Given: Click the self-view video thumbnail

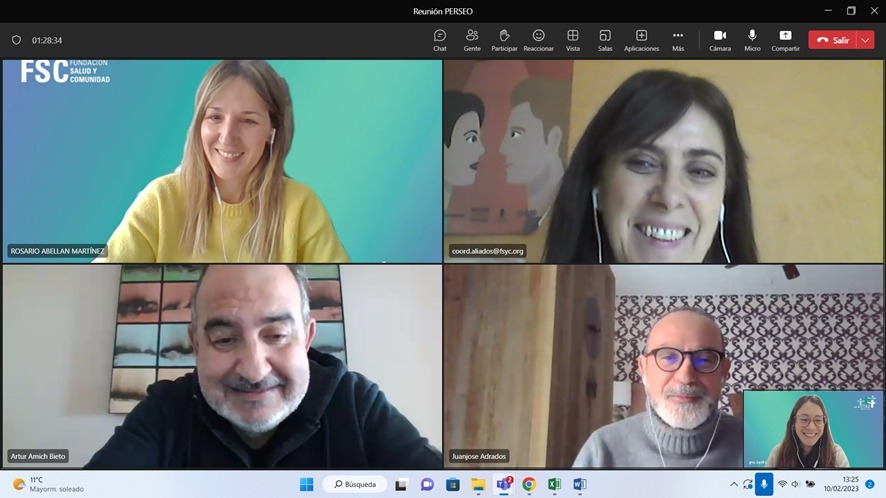Looking at the screenshot, I should [x=811, y=429].
